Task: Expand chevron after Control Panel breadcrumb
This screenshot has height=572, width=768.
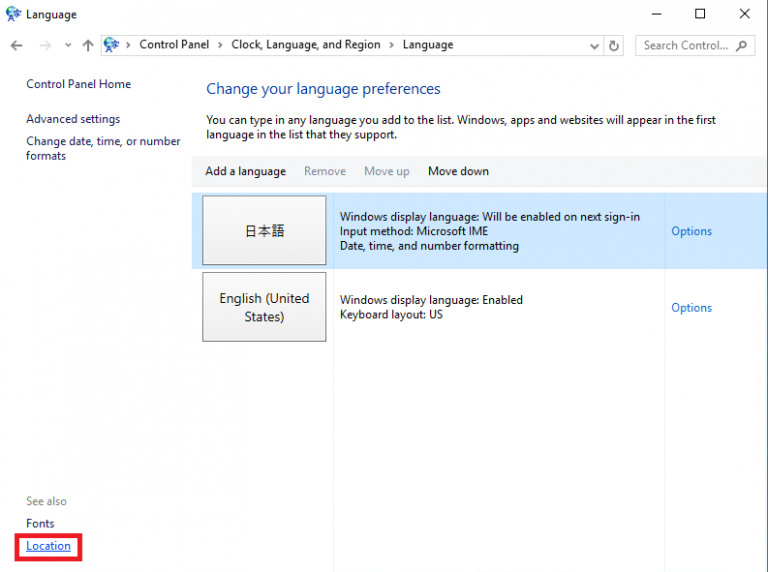Action: point(220,45)
